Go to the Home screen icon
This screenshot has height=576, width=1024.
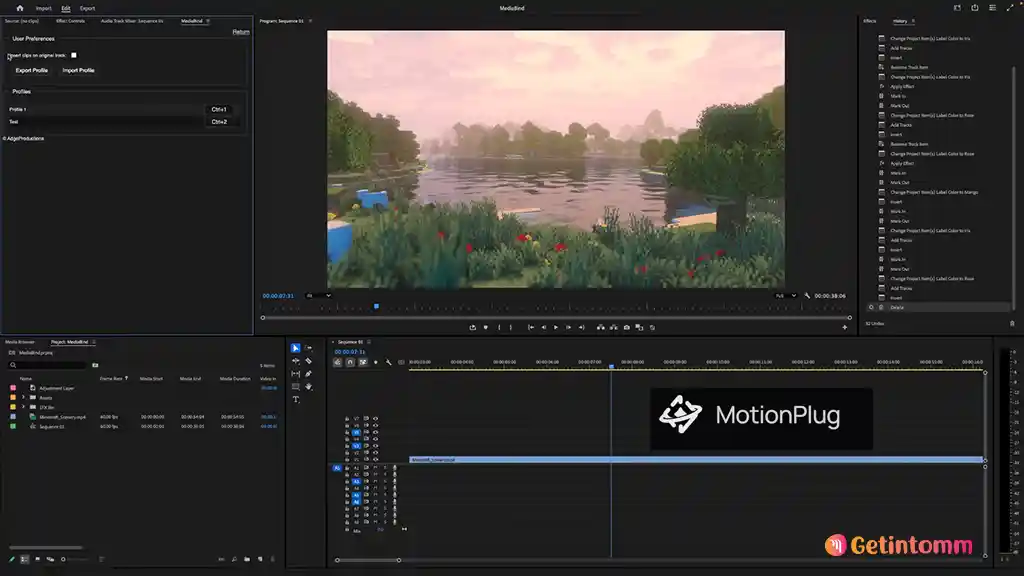click(x=20, y=8)
